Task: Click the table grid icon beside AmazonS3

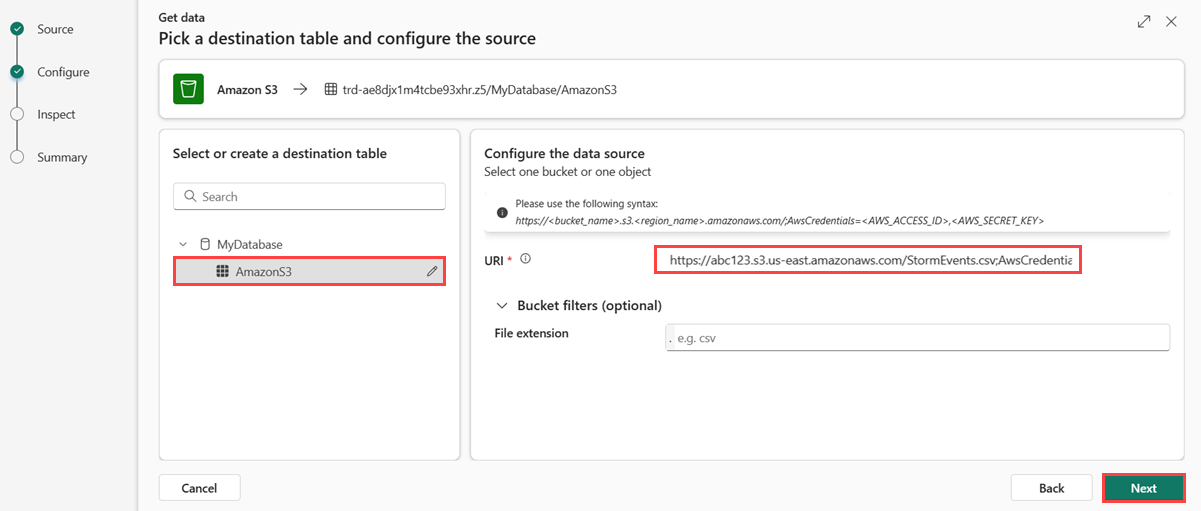Action: [x=222, y=271]
